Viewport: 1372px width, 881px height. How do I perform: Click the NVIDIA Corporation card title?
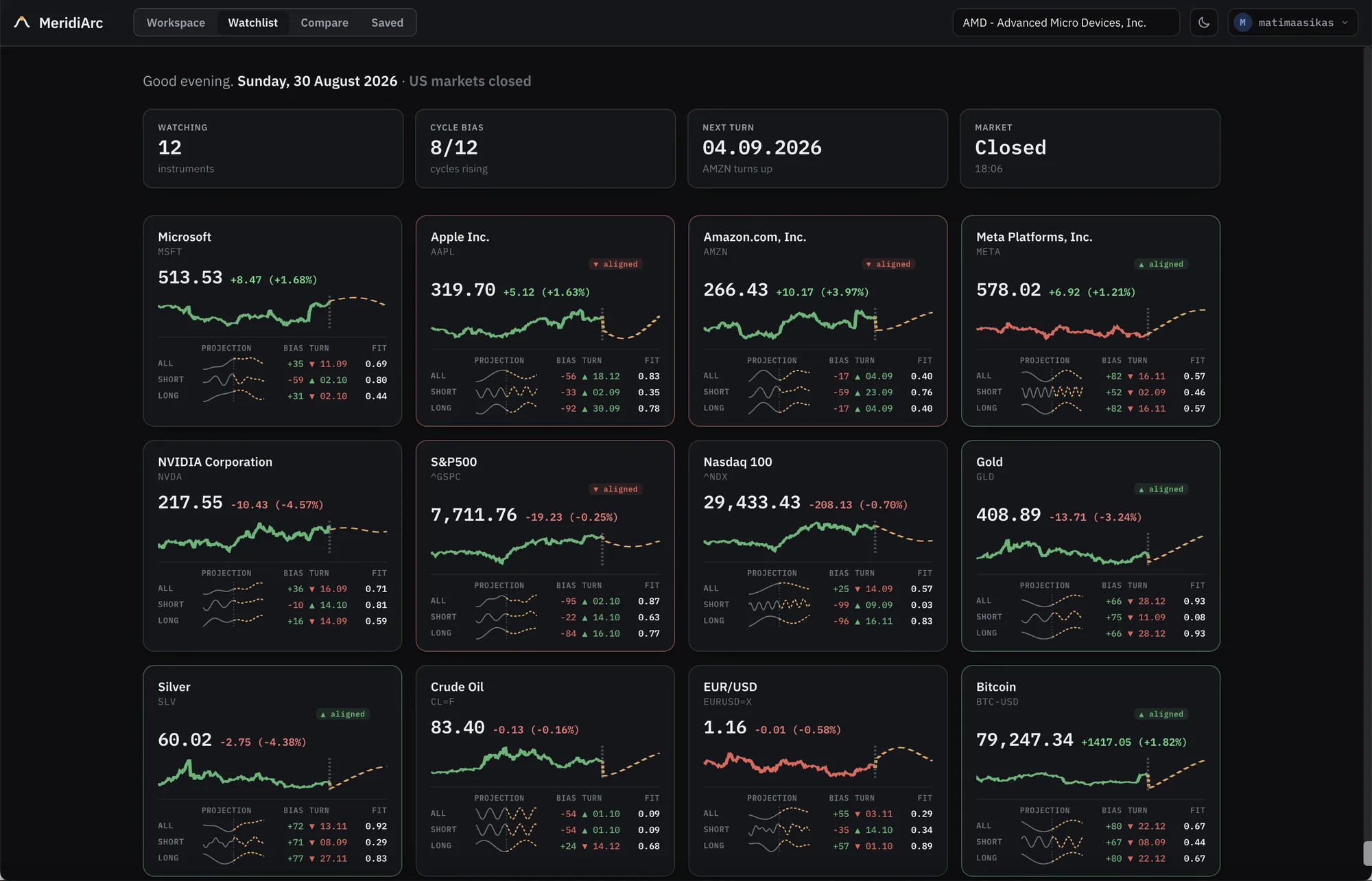coord(215,462)
